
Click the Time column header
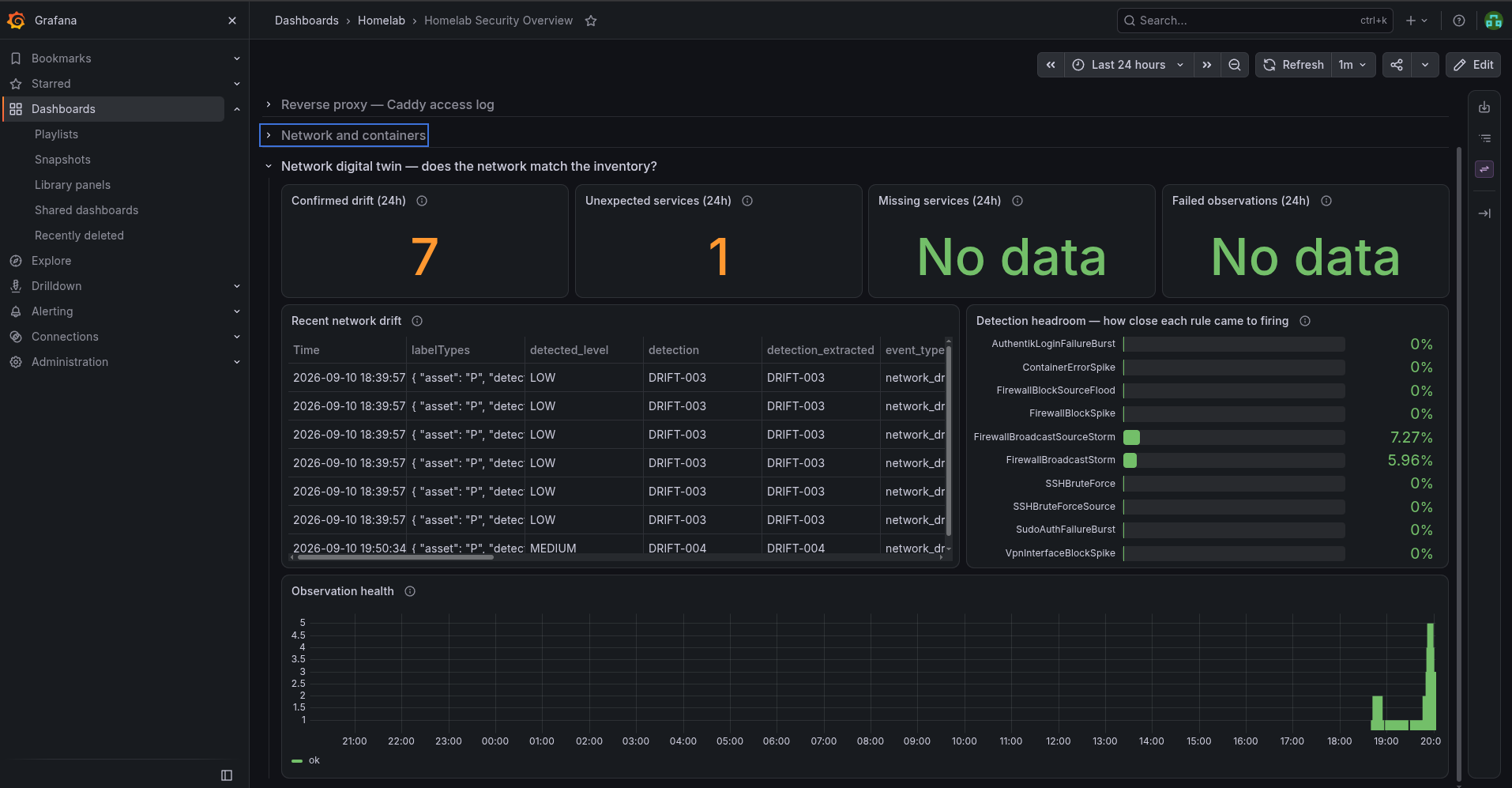coord(307,350)
